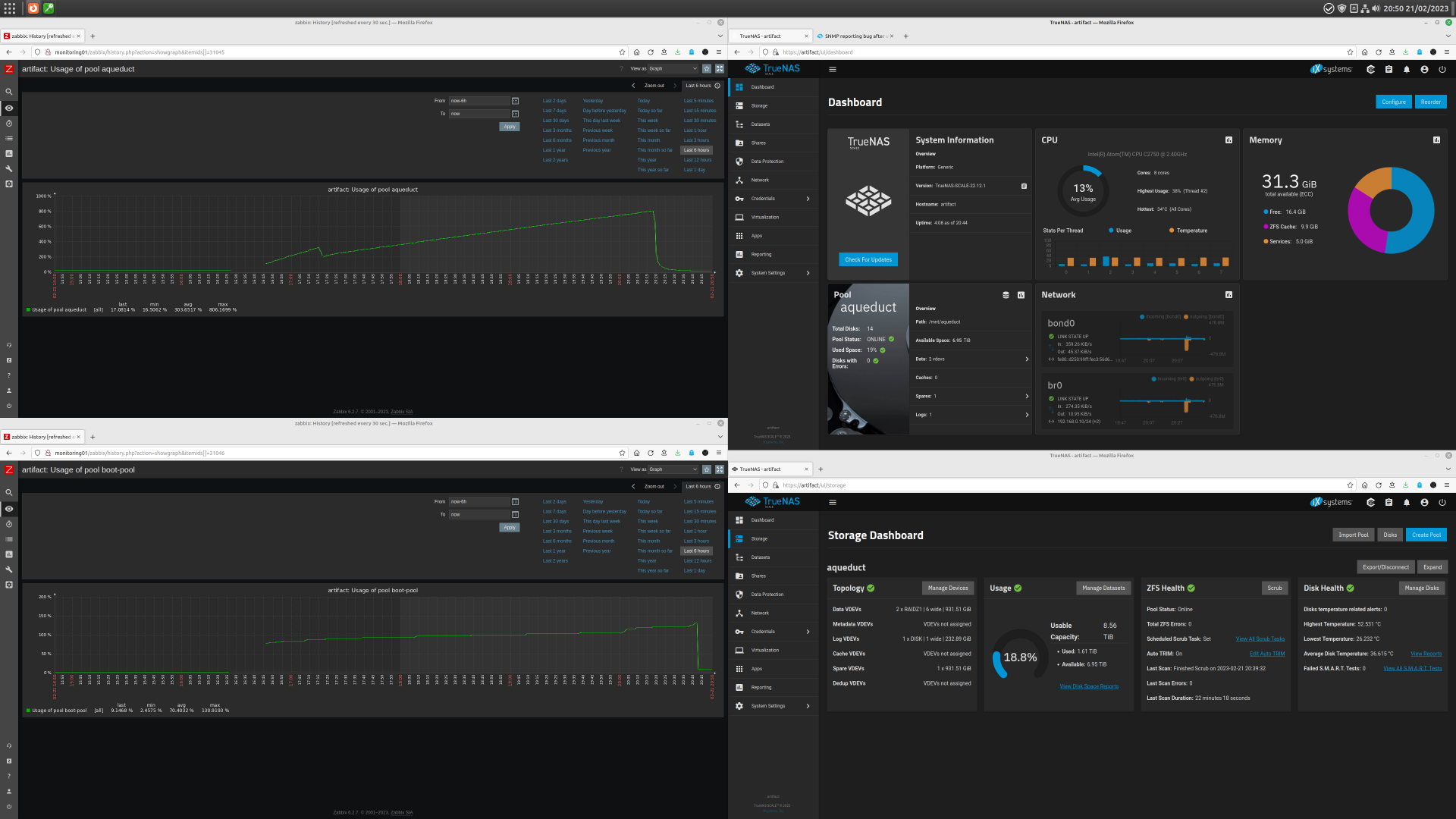This screenshot has width=1456, height=819.
Task: Open To date calendar picker in boot-pool Zabbix
Action: pos(516,515)
